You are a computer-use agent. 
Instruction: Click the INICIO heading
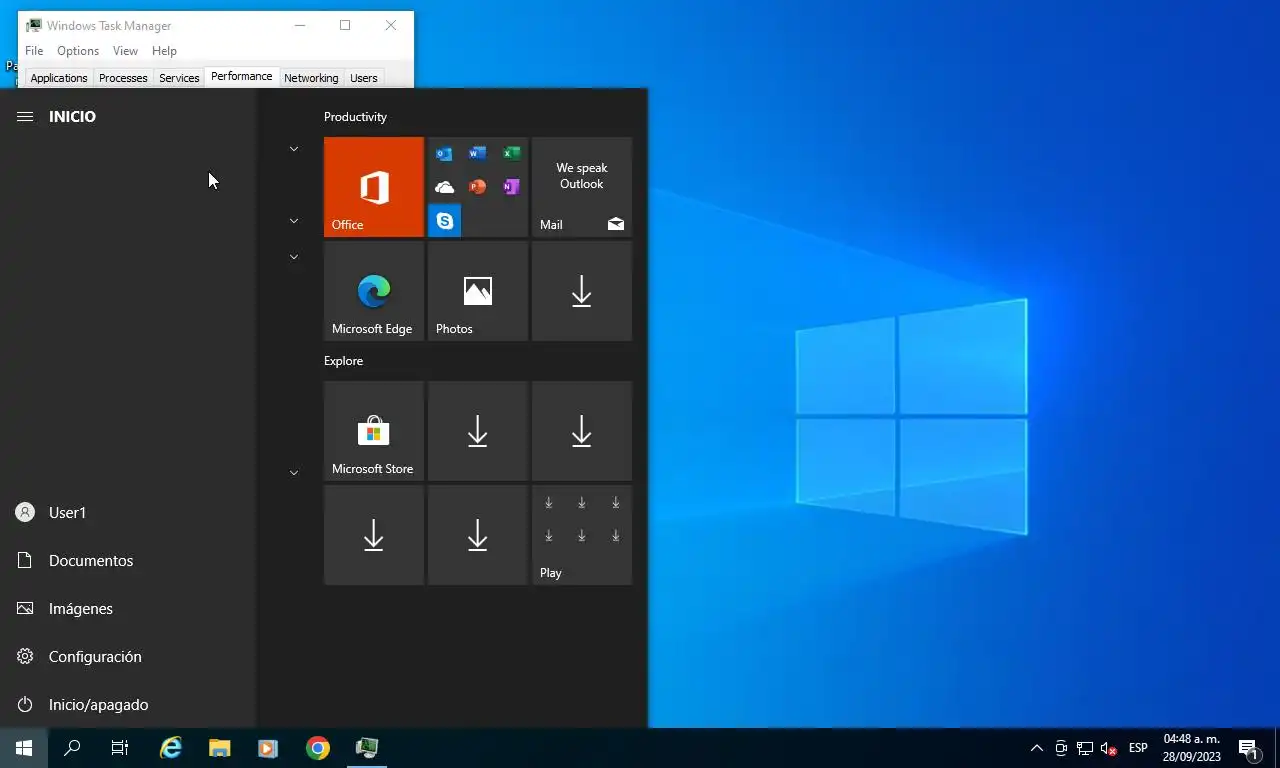(x=72, y=117)
